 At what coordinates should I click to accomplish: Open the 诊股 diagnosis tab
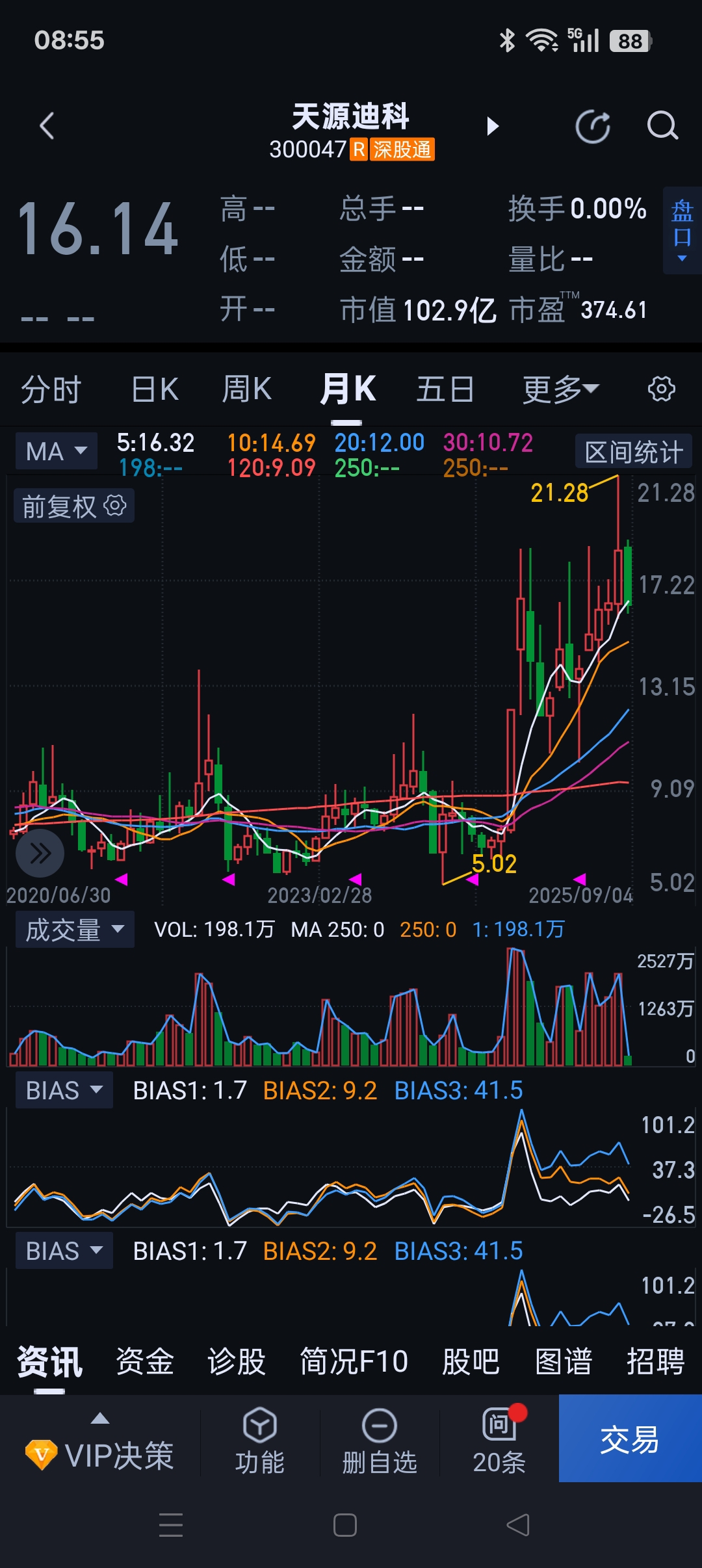237,1361
